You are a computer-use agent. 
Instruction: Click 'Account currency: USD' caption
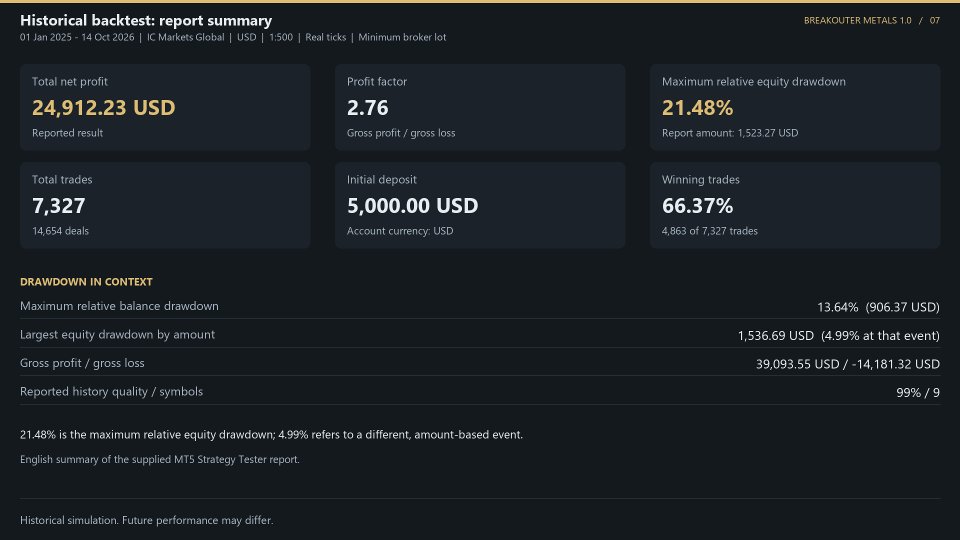click(x=400, y=231)
